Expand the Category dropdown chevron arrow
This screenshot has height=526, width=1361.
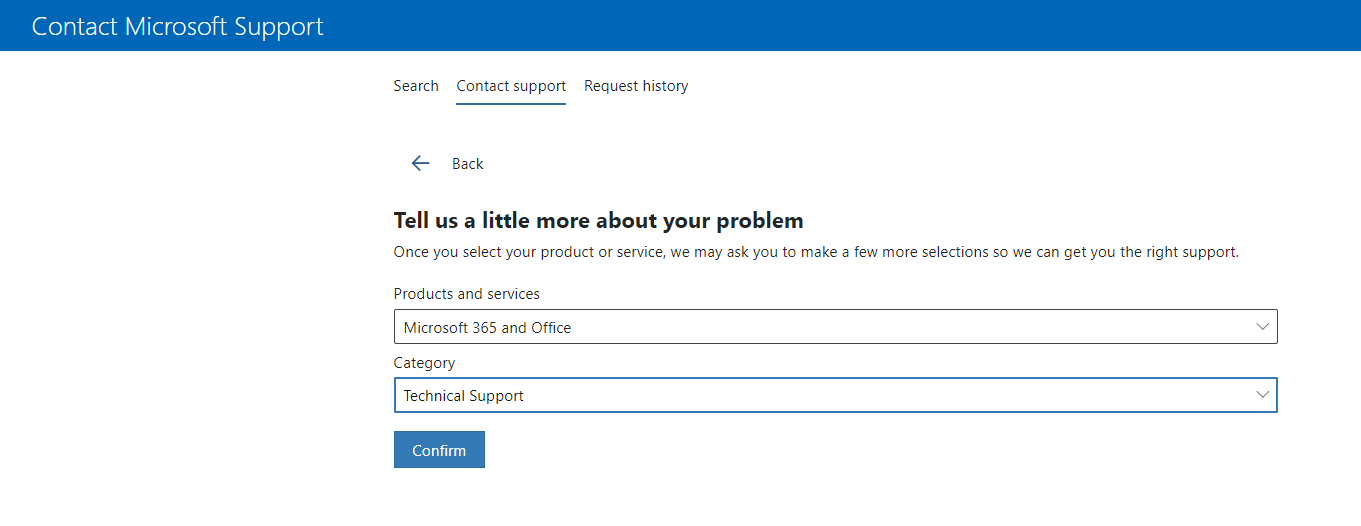[1263, 395]
